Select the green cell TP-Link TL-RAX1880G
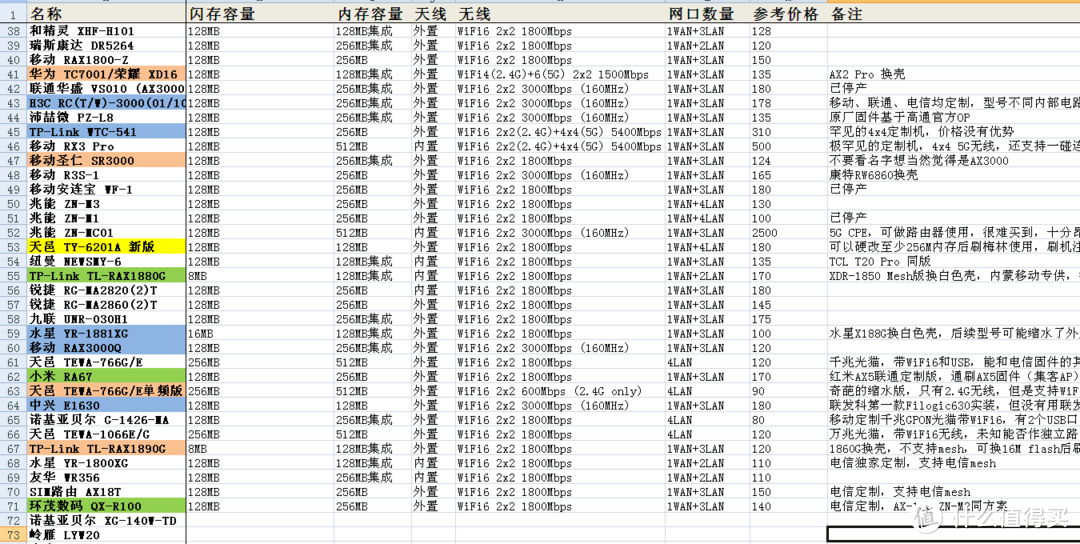This screenshot has height=544, width=1080. 106,276
